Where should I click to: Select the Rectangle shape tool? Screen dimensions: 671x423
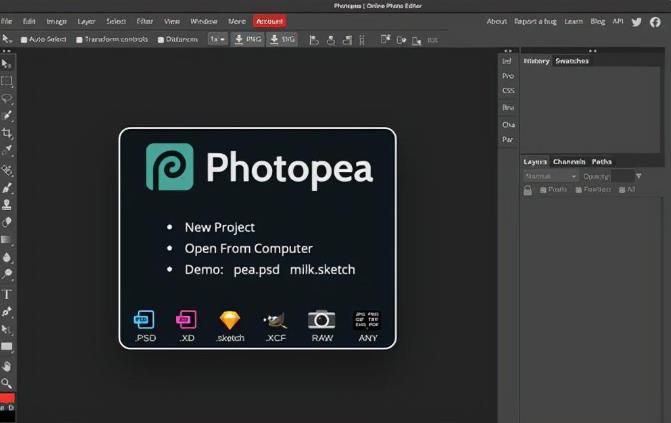click(6, 346)
